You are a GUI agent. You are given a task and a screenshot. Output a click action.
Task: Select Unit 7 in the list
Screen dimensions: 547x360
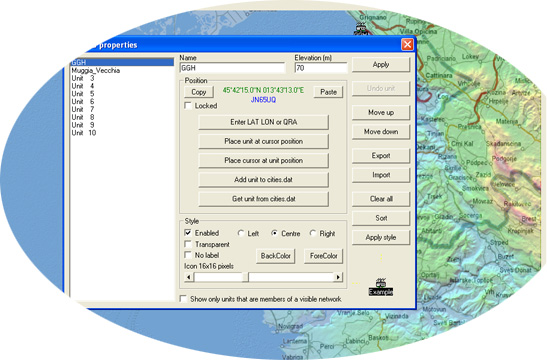122,109
